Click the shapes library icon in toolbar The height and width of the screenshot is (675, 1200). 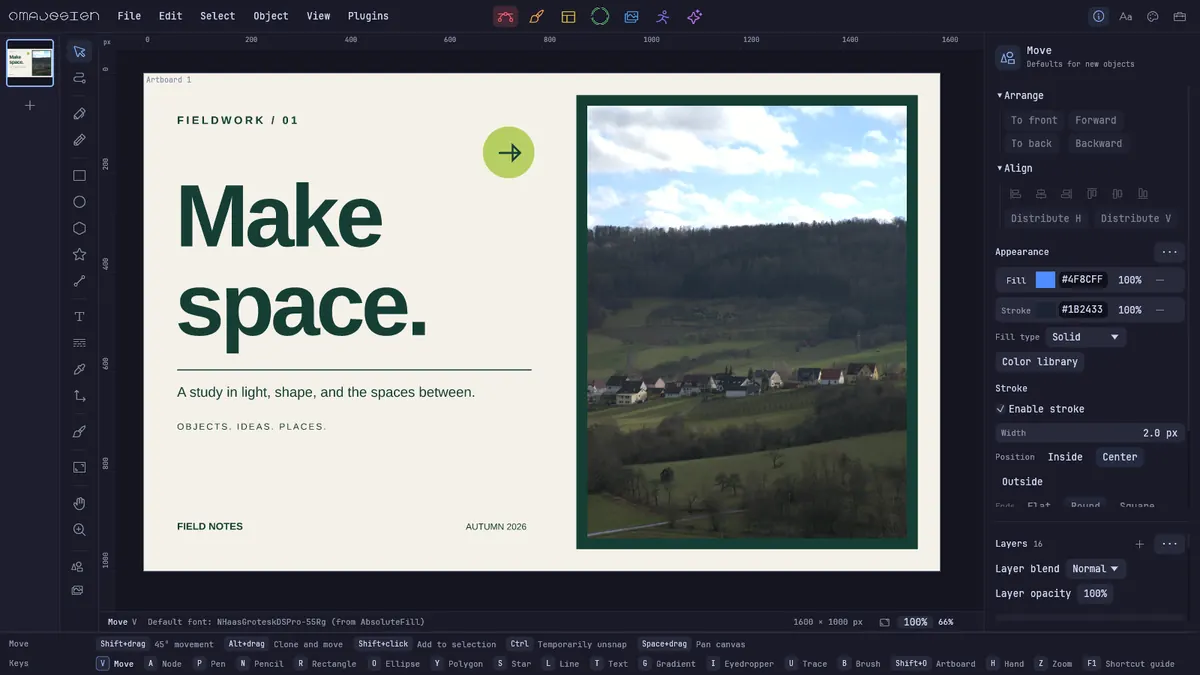tap(78, 566)
